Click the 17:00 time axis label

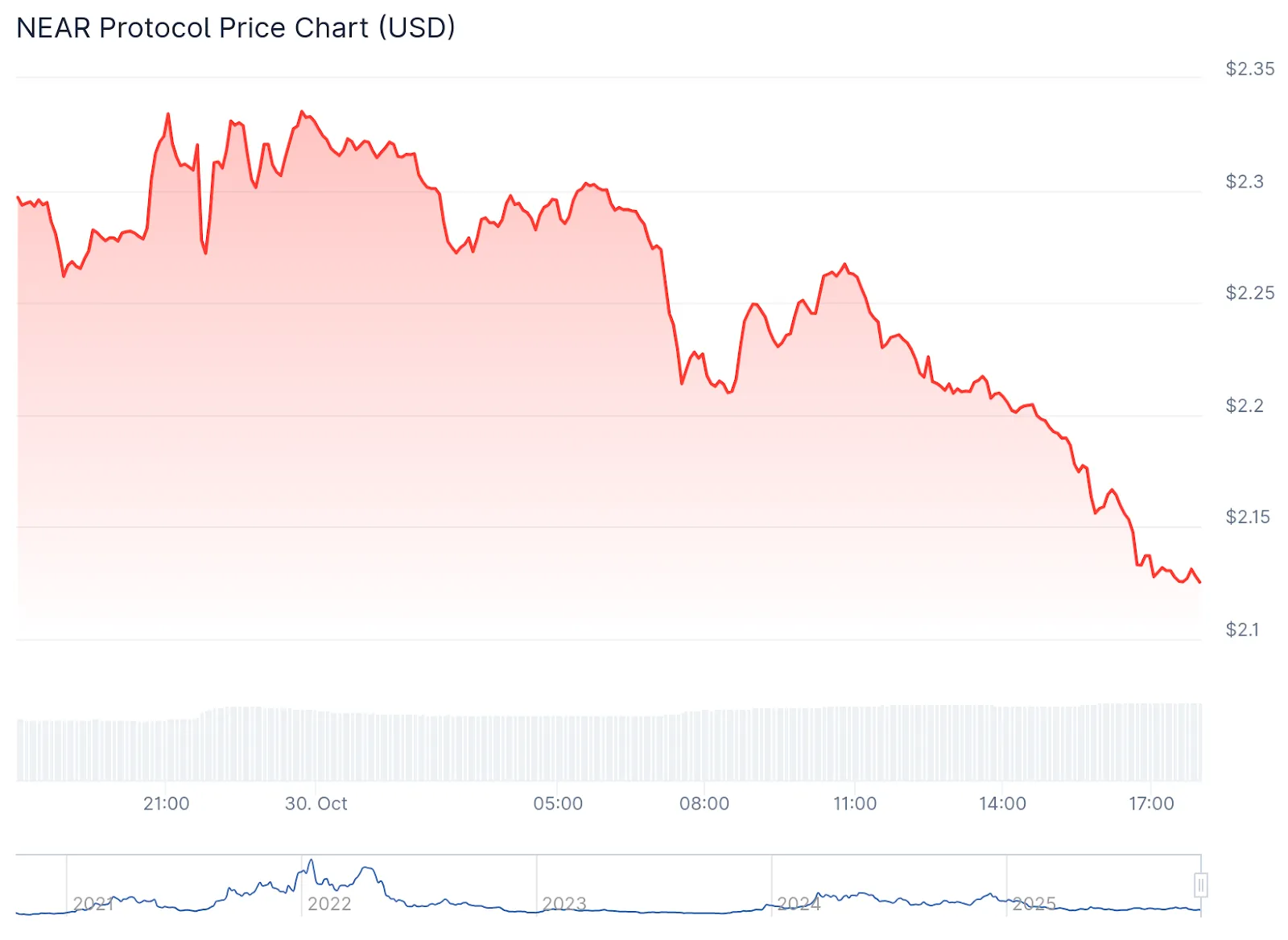pos(1151,803)
